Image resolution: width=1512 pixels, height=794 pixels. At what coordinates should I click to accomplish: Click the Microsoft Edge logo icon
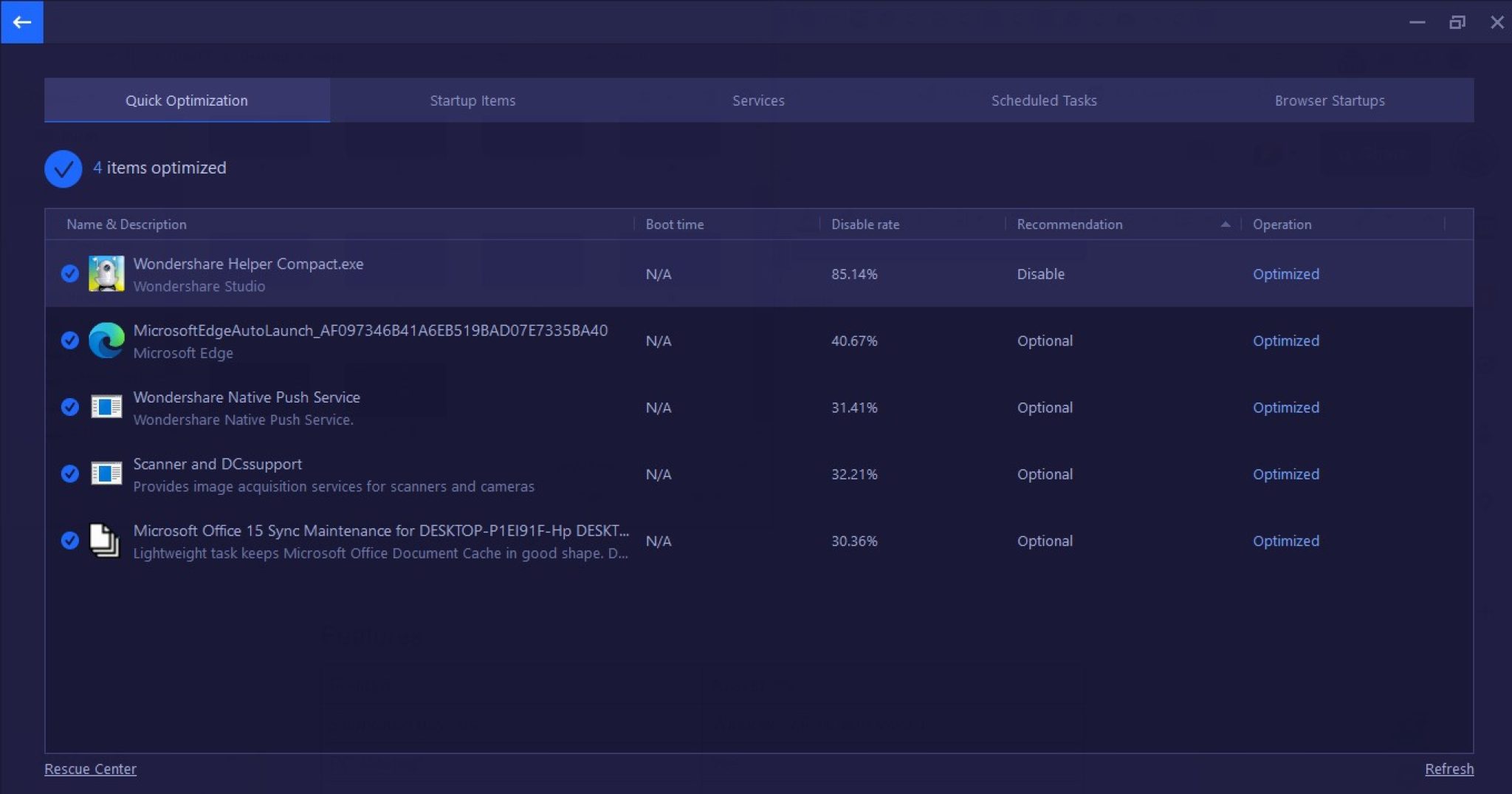(x=106, y=340)
